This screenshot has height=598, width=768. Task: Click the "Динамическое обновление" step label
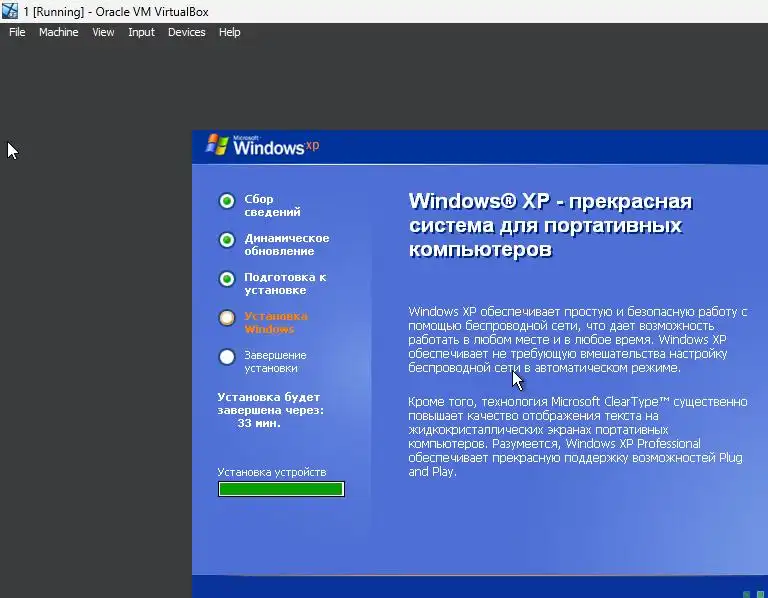coord(287,244)
